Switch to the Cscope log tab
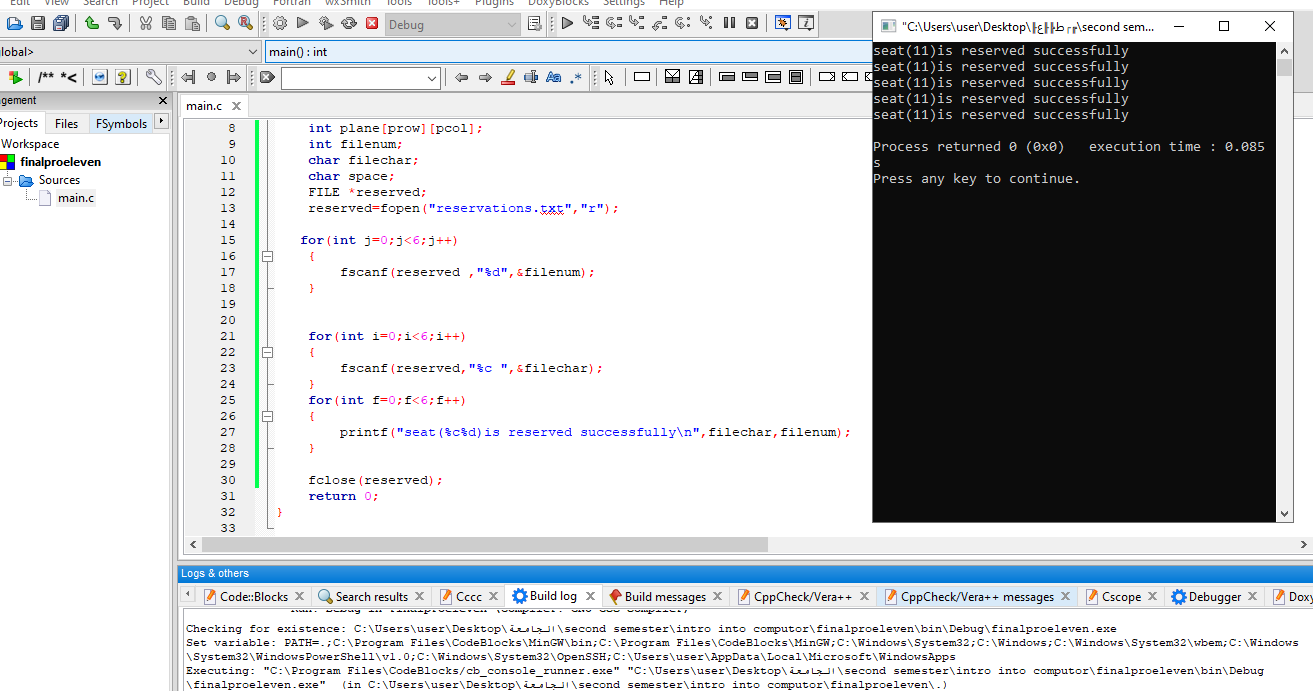 [x=1121, y=597]
